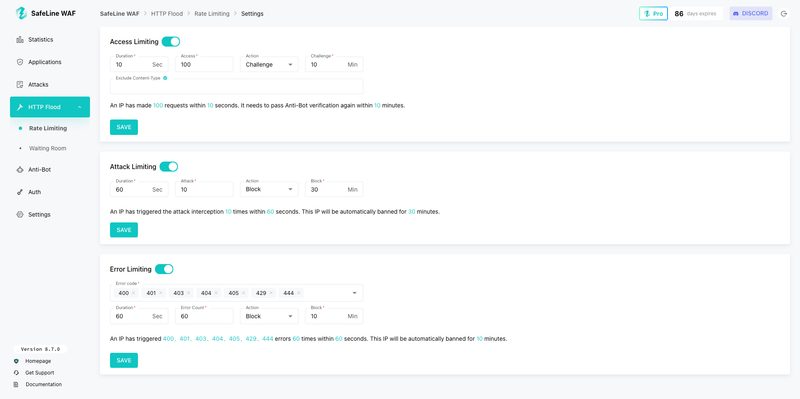The image size is (800, 399).
Task: Click the Exclude Content-Type input field
Action: coord(237,86)
